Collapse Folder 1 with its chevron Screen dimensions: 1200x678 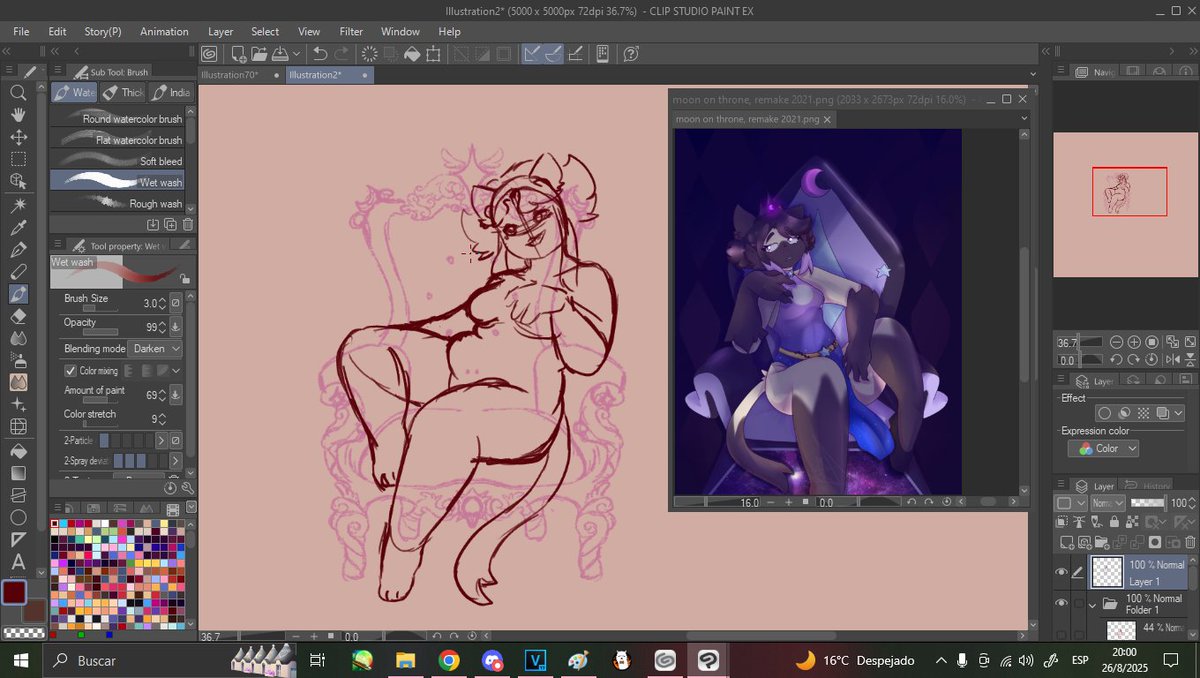click(1092, 604)
